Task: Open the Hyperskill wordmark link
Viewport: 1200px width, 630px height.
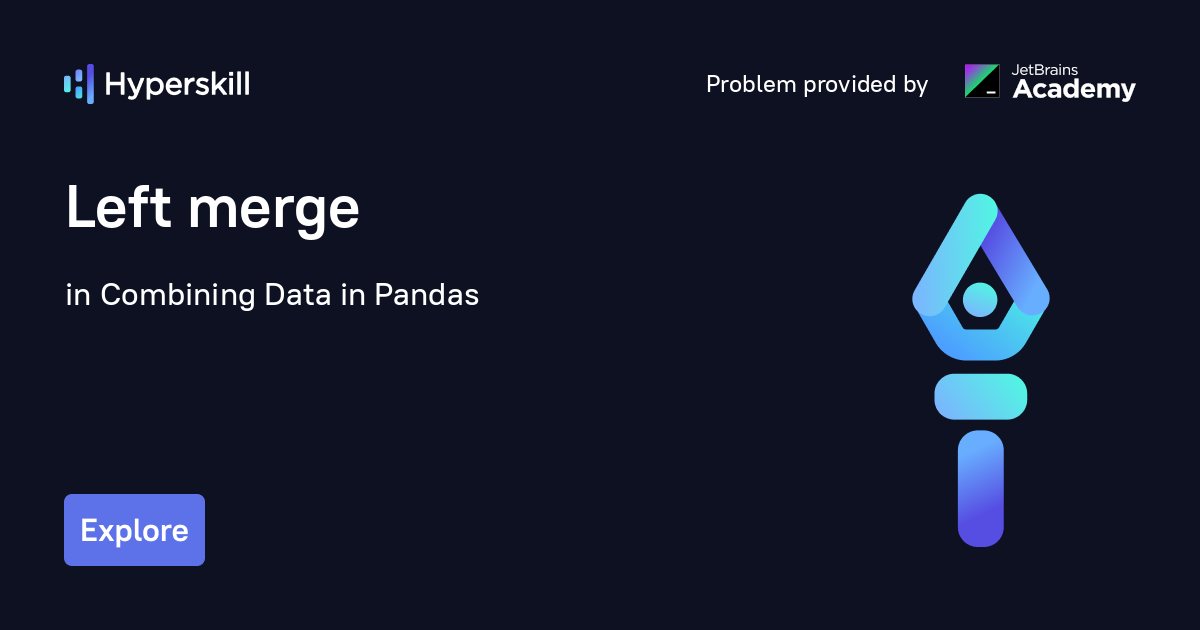Action: (x=177, y=85)
